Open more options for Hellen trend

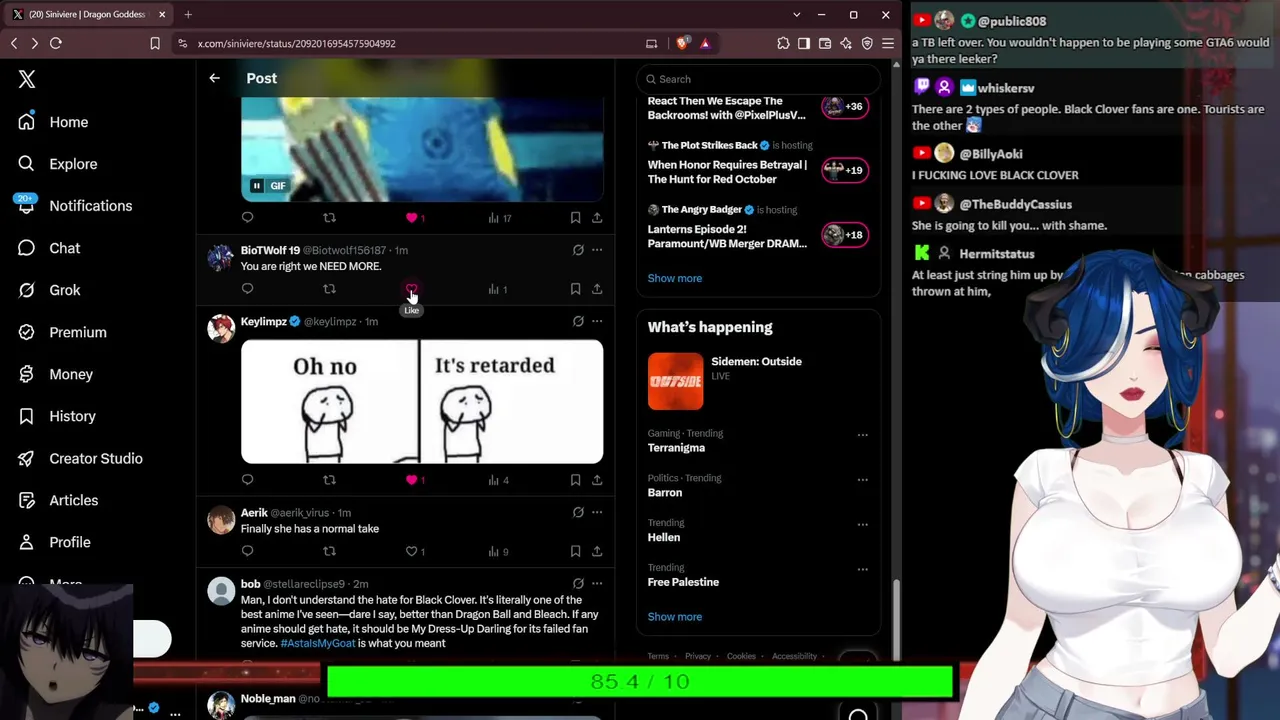tap(862, 524)
